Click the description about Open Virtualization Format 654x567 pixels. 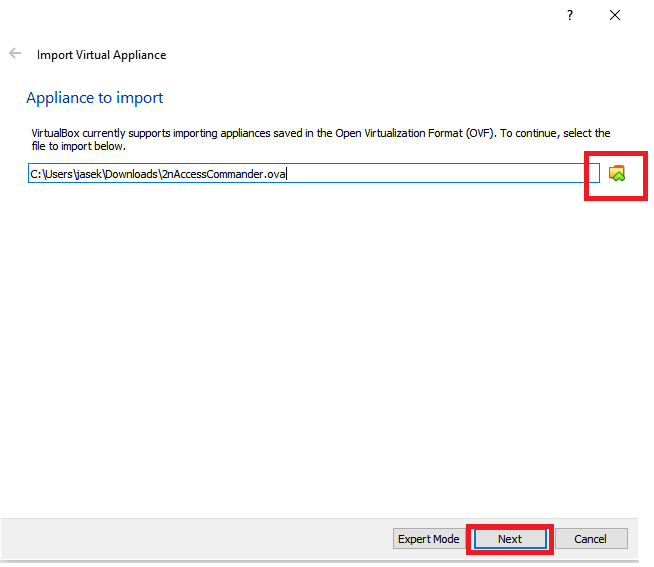click(x=321, y=139)
